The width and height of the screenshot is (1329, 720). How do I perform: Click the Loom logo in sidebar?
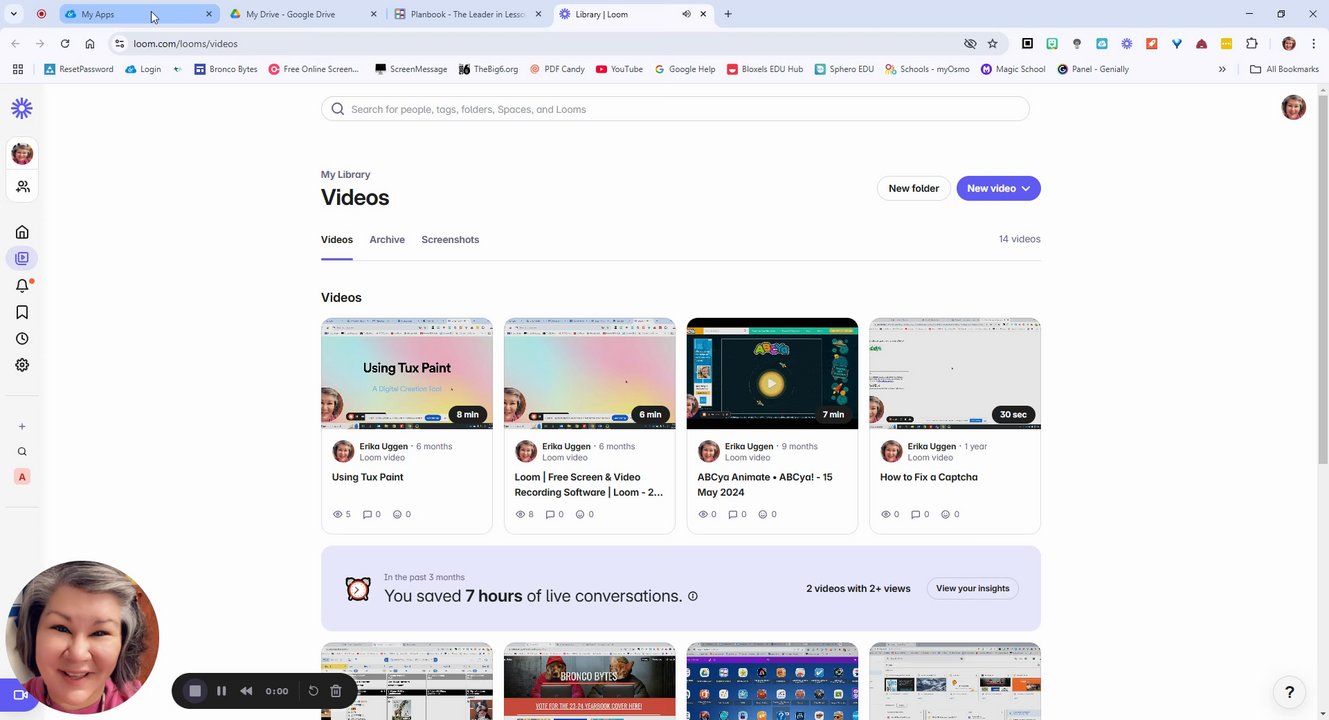pos(22,108)
